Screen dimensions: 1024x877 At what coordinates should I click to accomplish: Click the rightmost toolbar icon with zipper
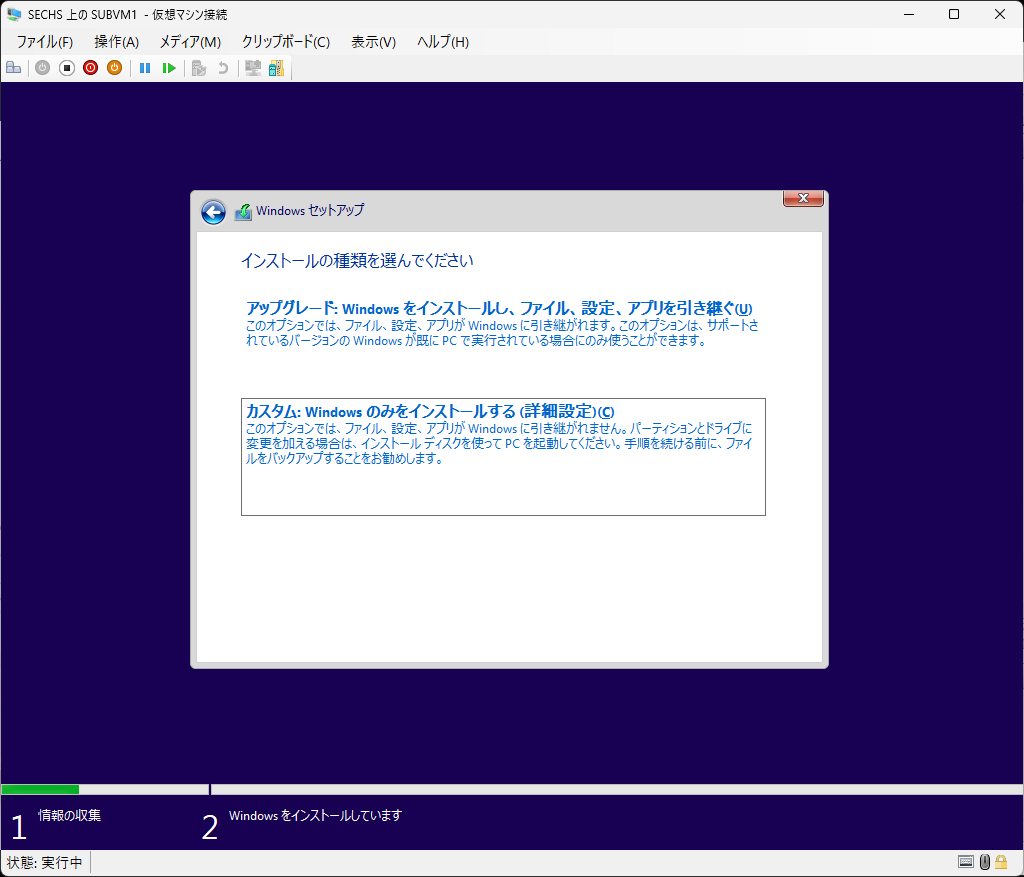(277, 68)
